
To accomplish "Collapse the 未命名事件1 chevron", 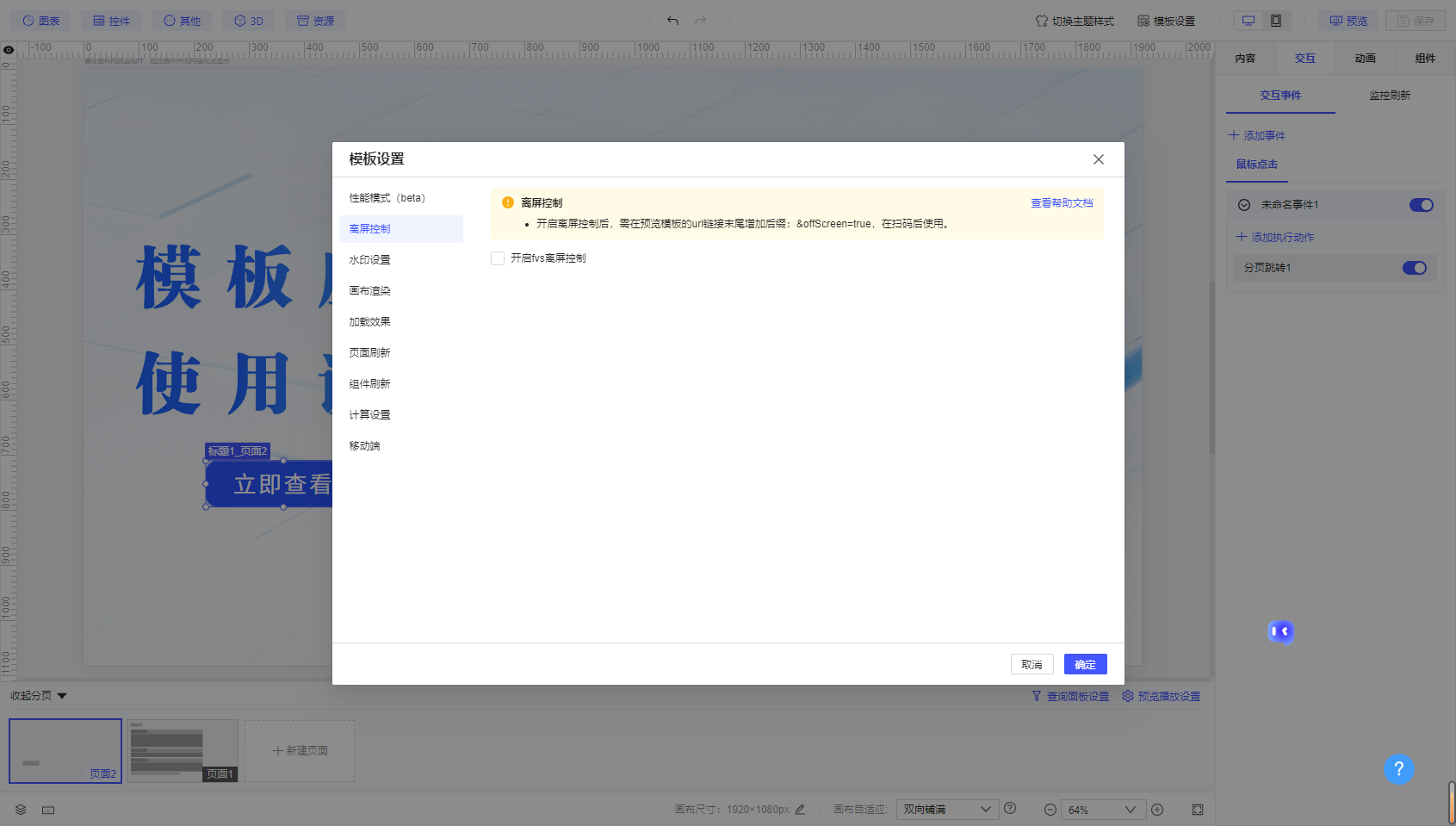I will 1243,205.
